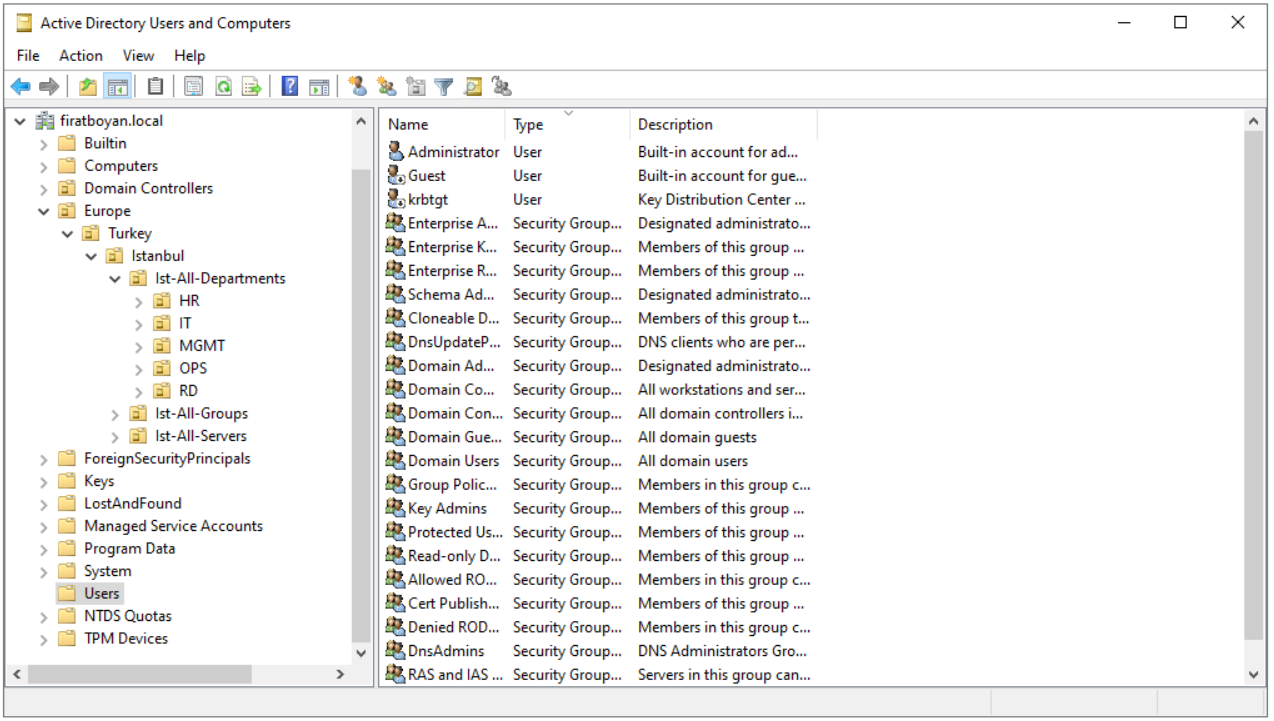Select the OPS OU in tree

(193, 368)
